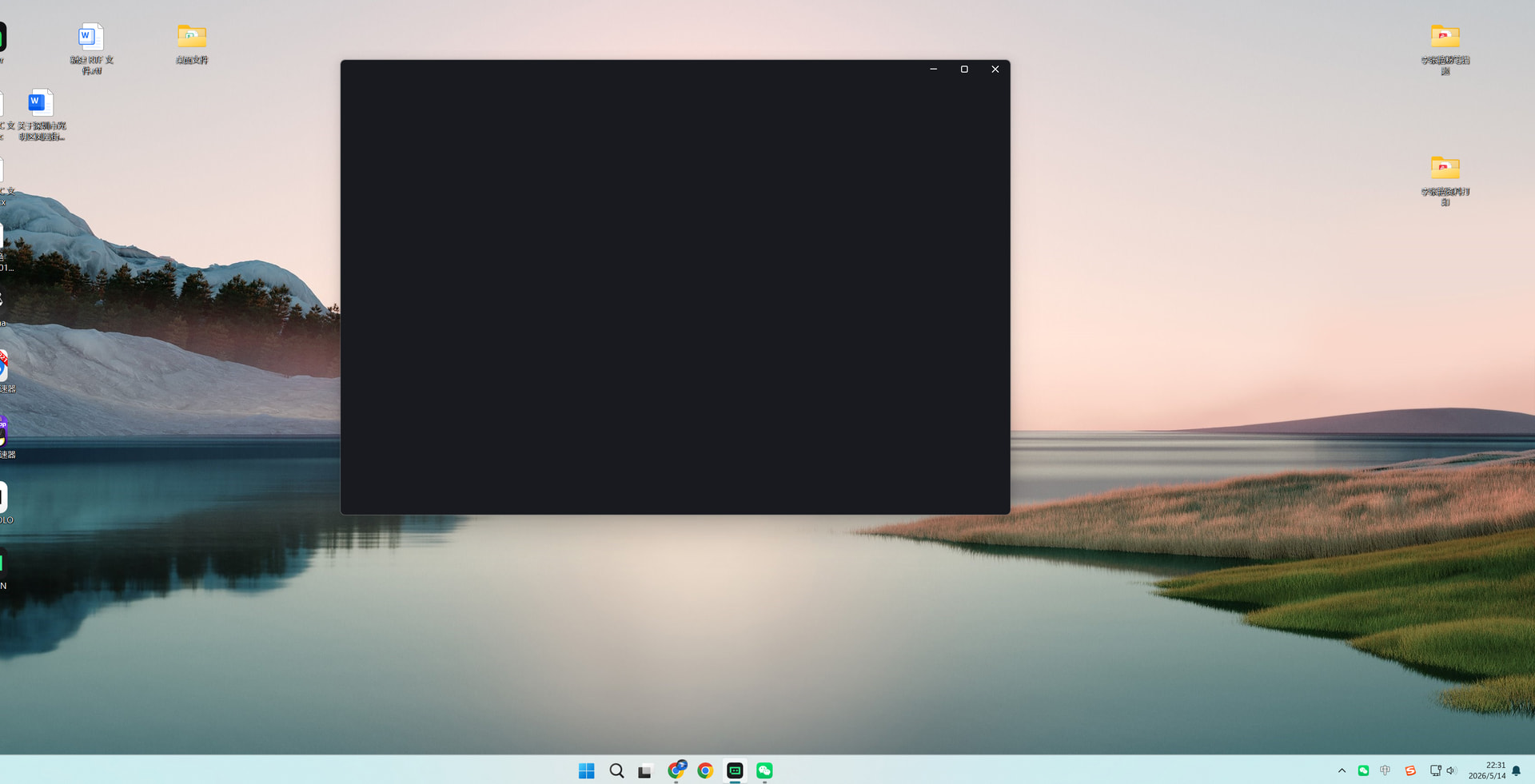Open WeChat tray icon in system tray
Viewport: 1535px width, 784px height.
tap(1363, 770)
